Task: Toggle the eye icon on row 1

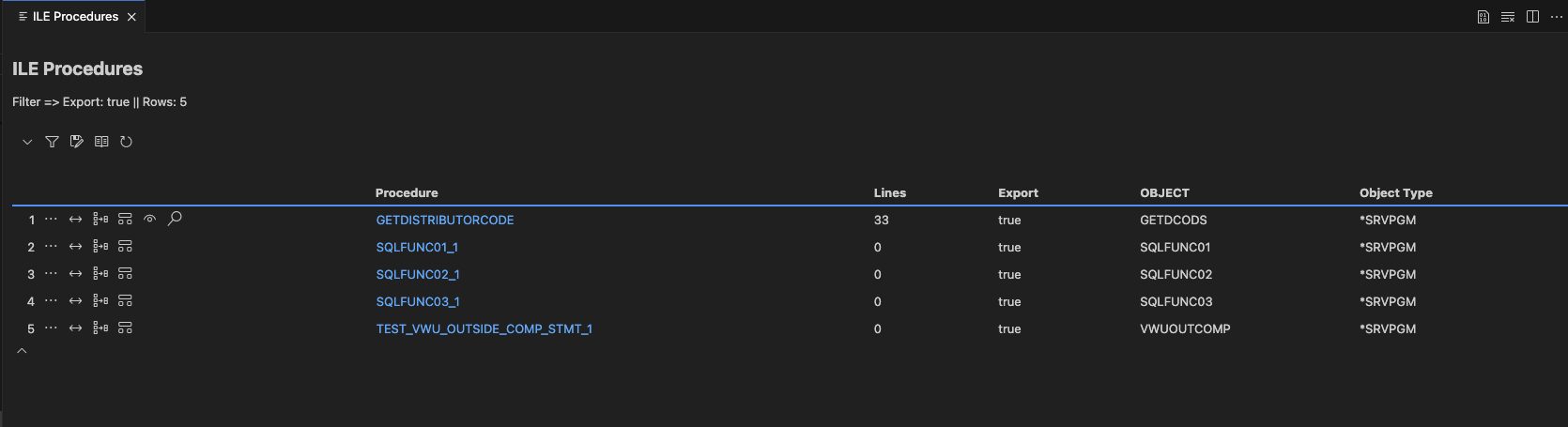Action: (x=149, y=220)
